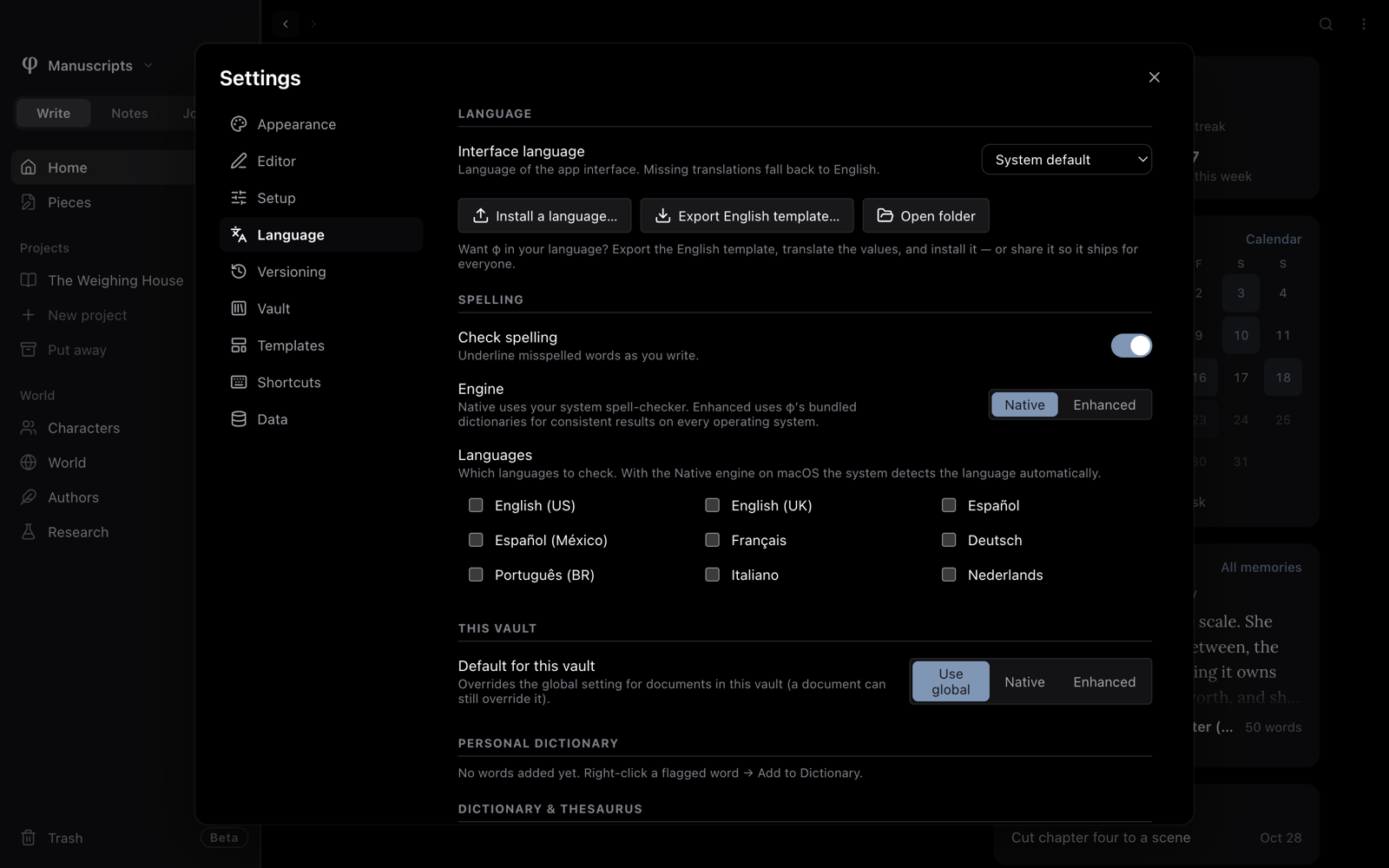
Task: Open Templates settings section
Action: click(321, 345)
